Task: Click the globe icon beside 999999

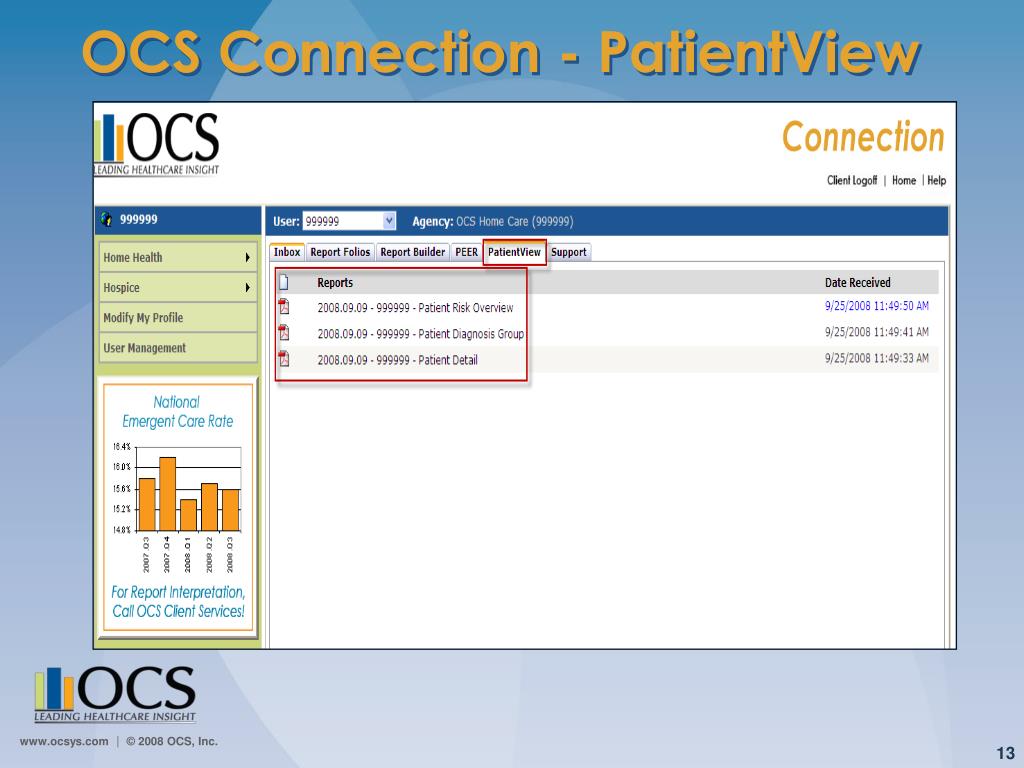Action: pos(106,219)
